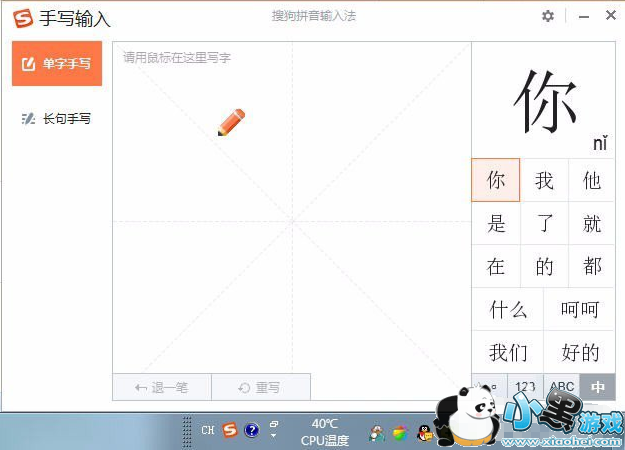Image resolution: width=625 pixels, height=450 pixels.
Task: Pick candidate character 你
Action: (x=495, y=180)
